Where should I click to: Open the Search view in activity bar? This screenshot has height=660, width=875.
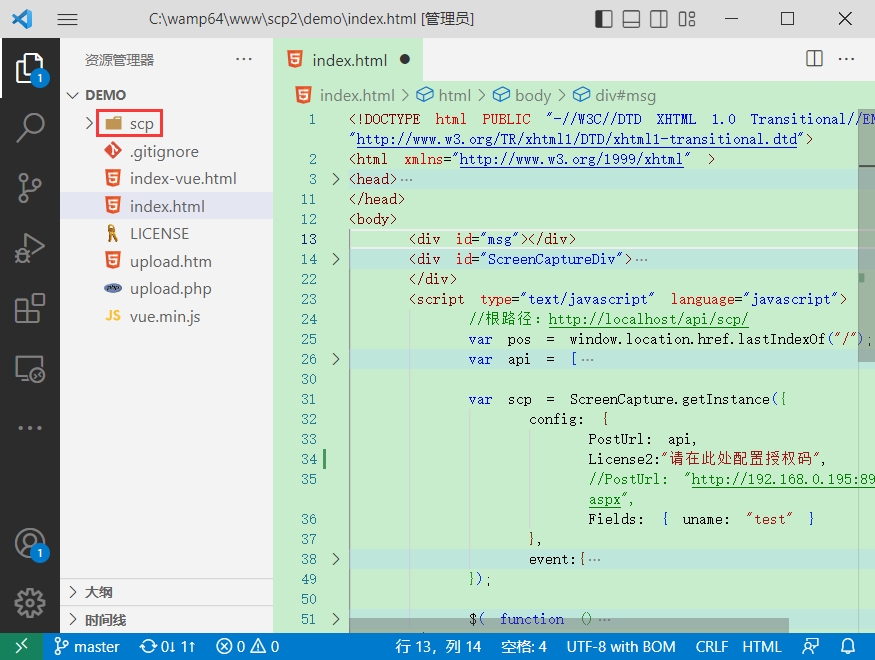(x=30, y=127)
